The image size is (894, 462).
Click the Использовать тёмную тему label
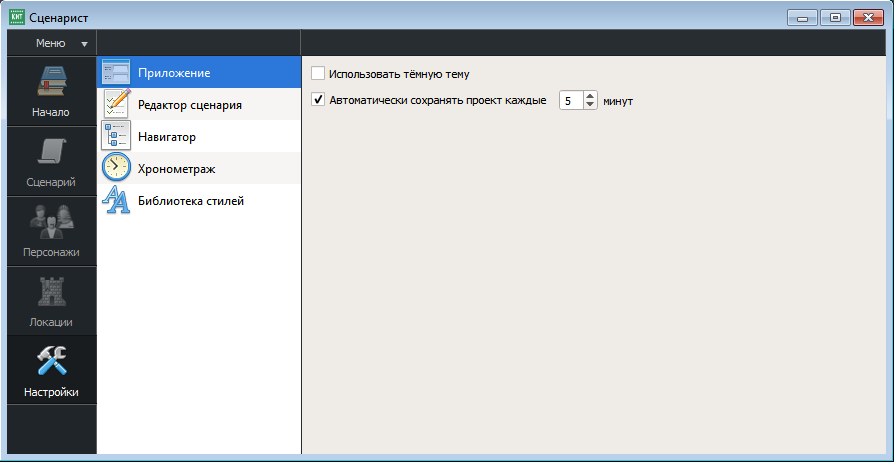coord(399,74)
